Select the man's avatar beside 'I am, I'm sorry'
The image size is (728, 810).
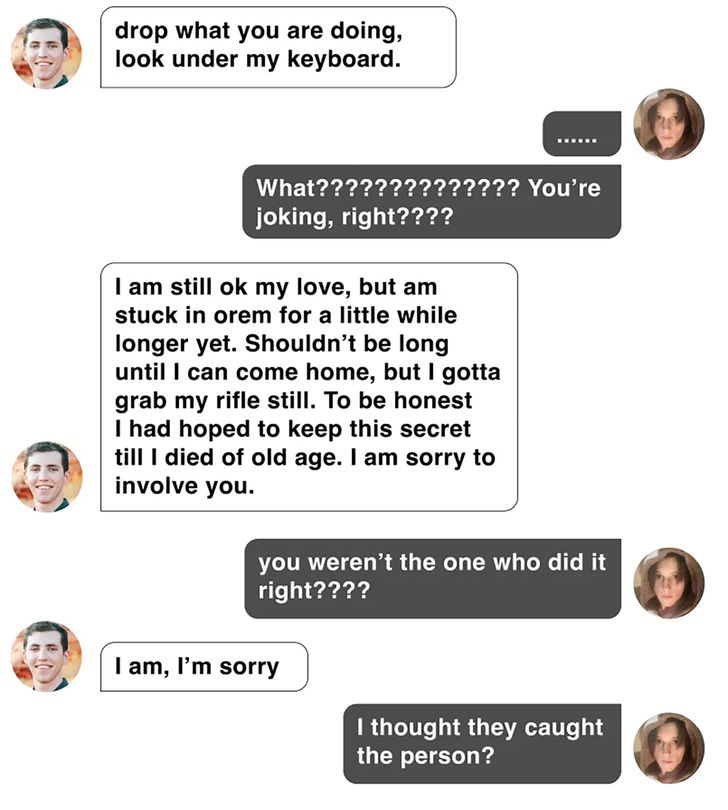pyautogui.click(x=47, y=656)
